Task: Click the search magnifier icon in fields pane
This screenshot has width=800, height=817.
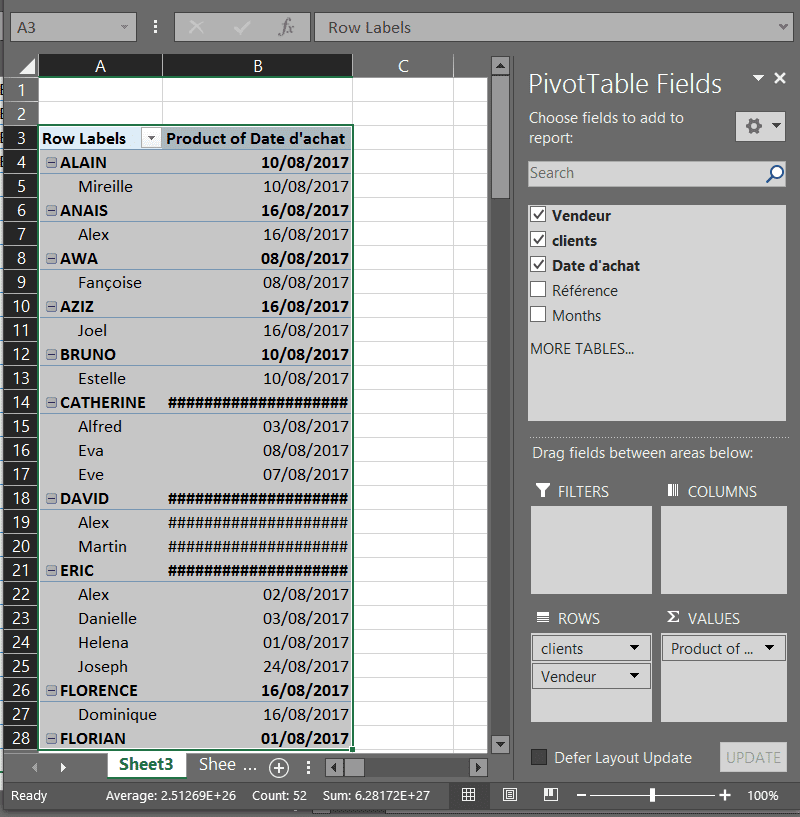Action: pyautogui.click(x=775, y=174)
